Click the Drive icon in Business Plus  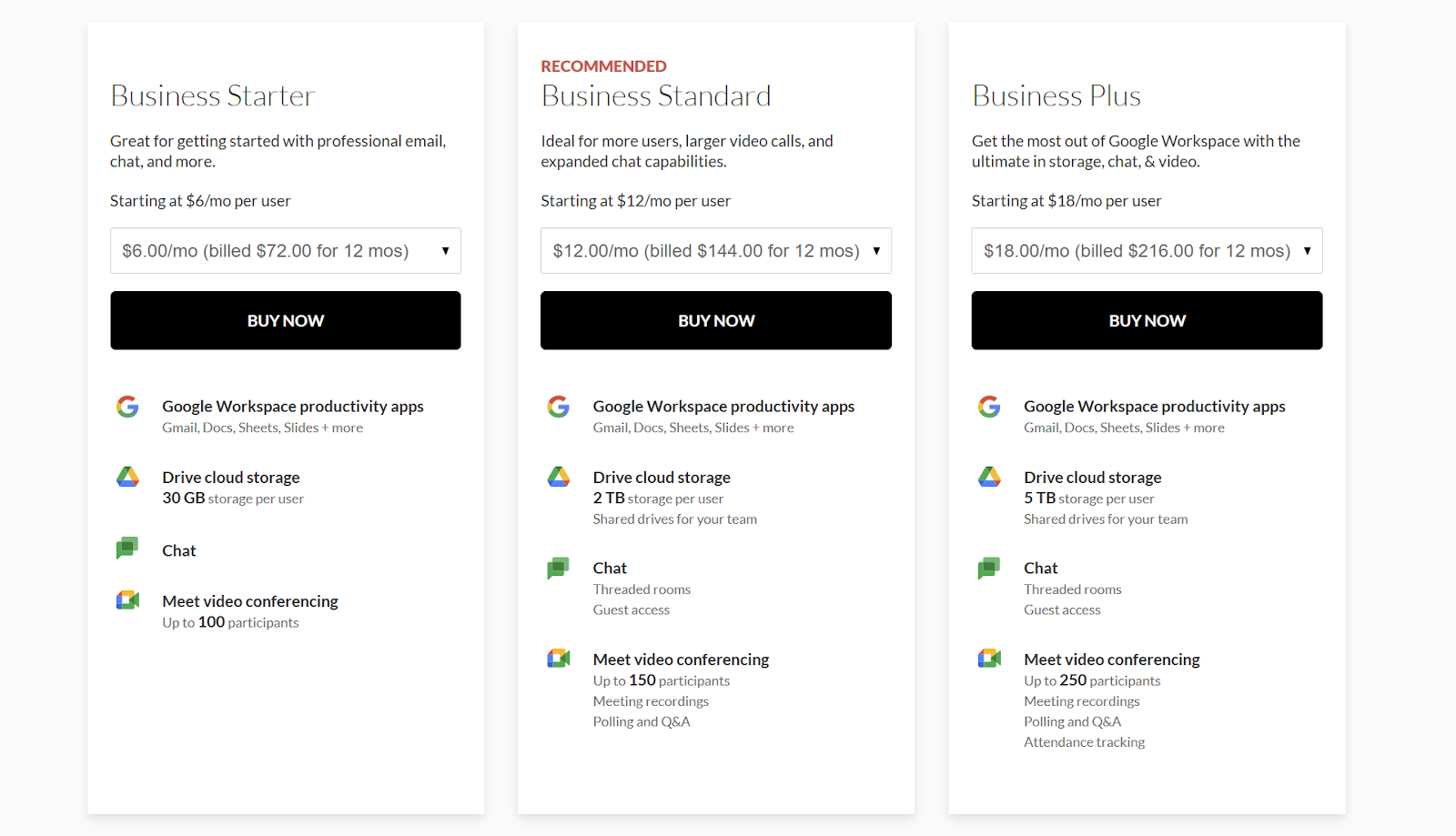[x=989, y=477]
